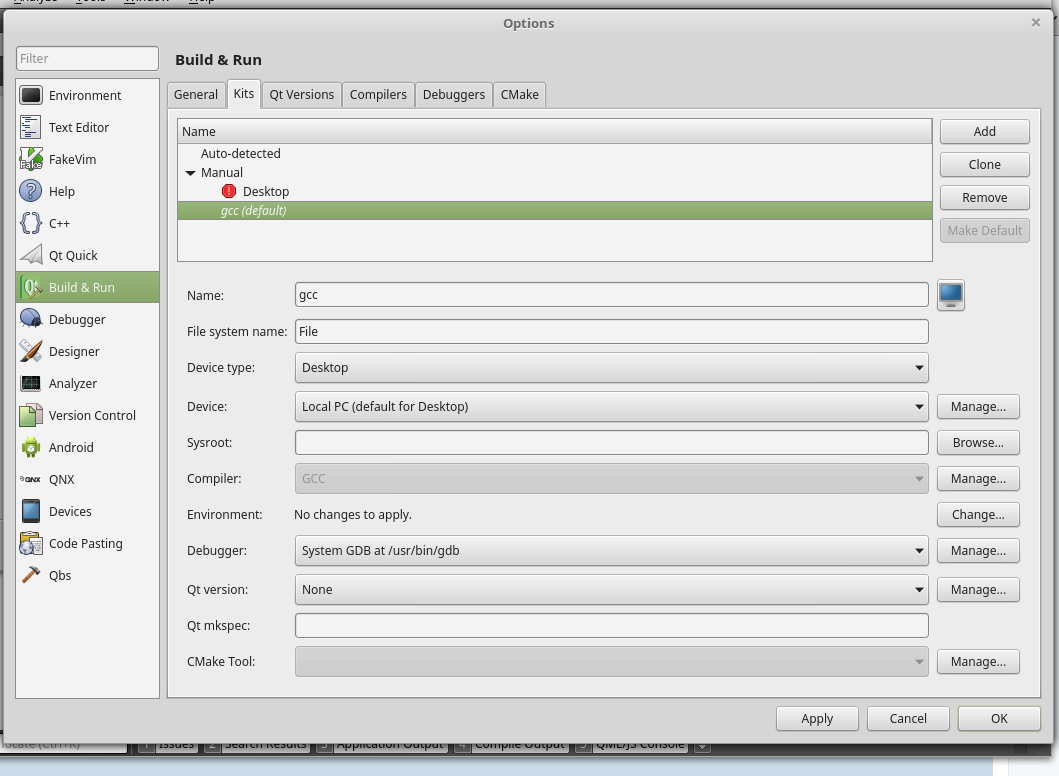The image size is (1059, 776).
Task: Select the Android settings category
Action: click(71, 448)
